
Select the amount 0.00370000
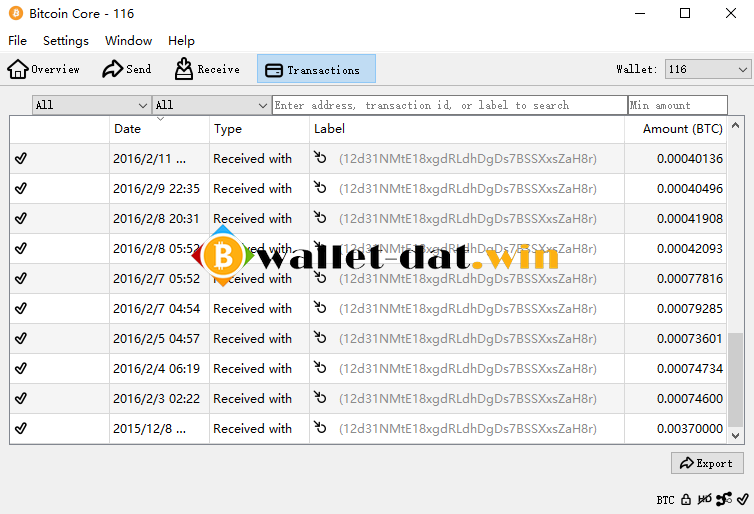[x=690, y=428]
